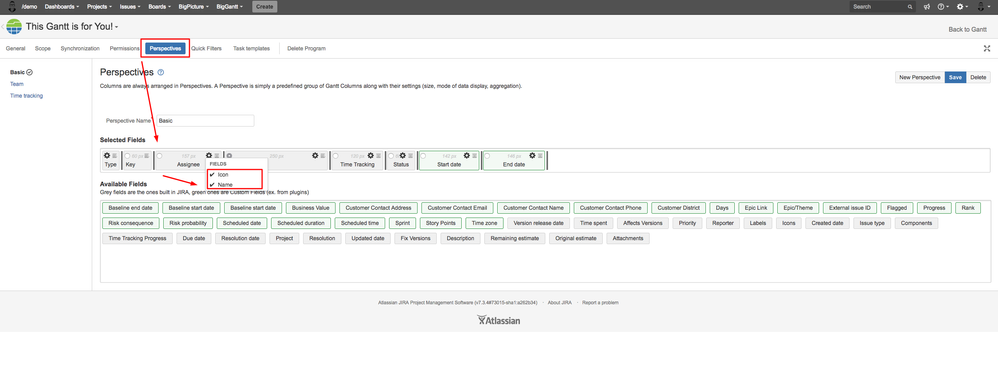Viewport: 998px width, 389px height.
Task: Open gear settings of the End date column
Action: (x=532, y=155)
